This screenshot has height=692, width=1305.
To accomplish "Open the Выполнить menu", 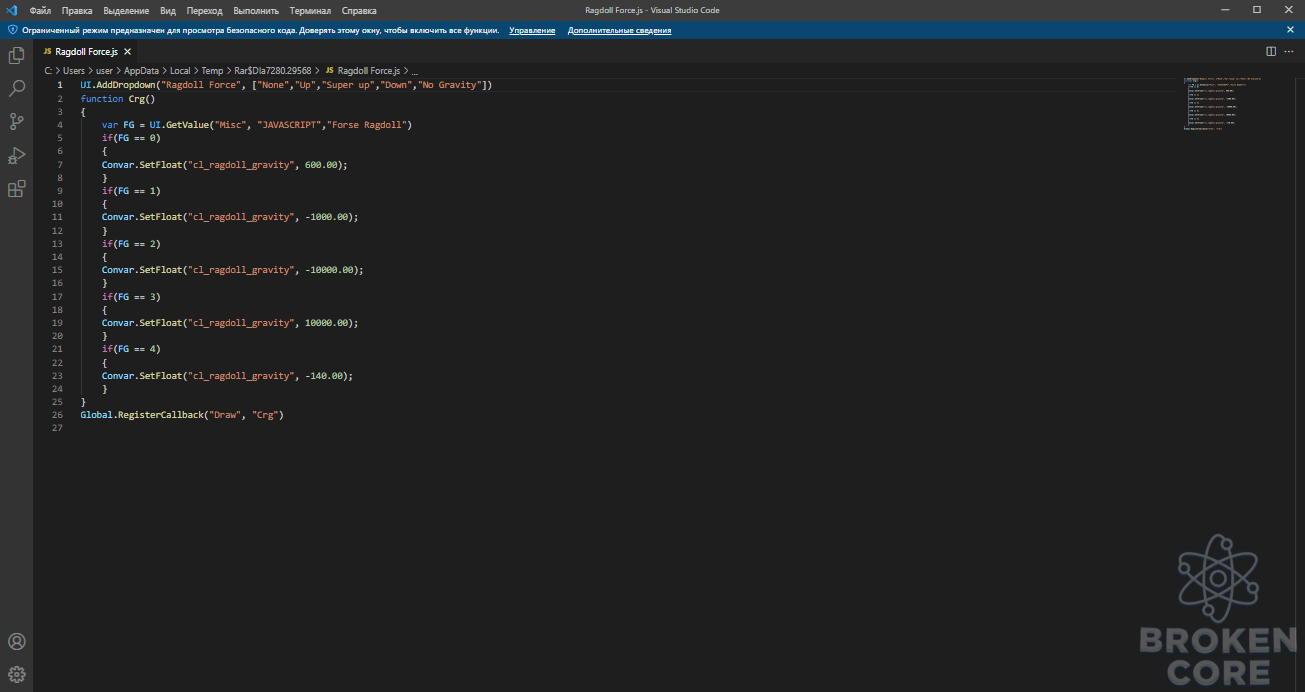I will click(x=256, y=10).
